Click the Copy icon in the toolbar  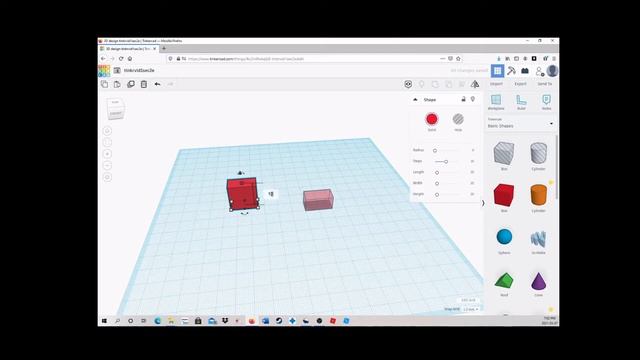point(104,84)
